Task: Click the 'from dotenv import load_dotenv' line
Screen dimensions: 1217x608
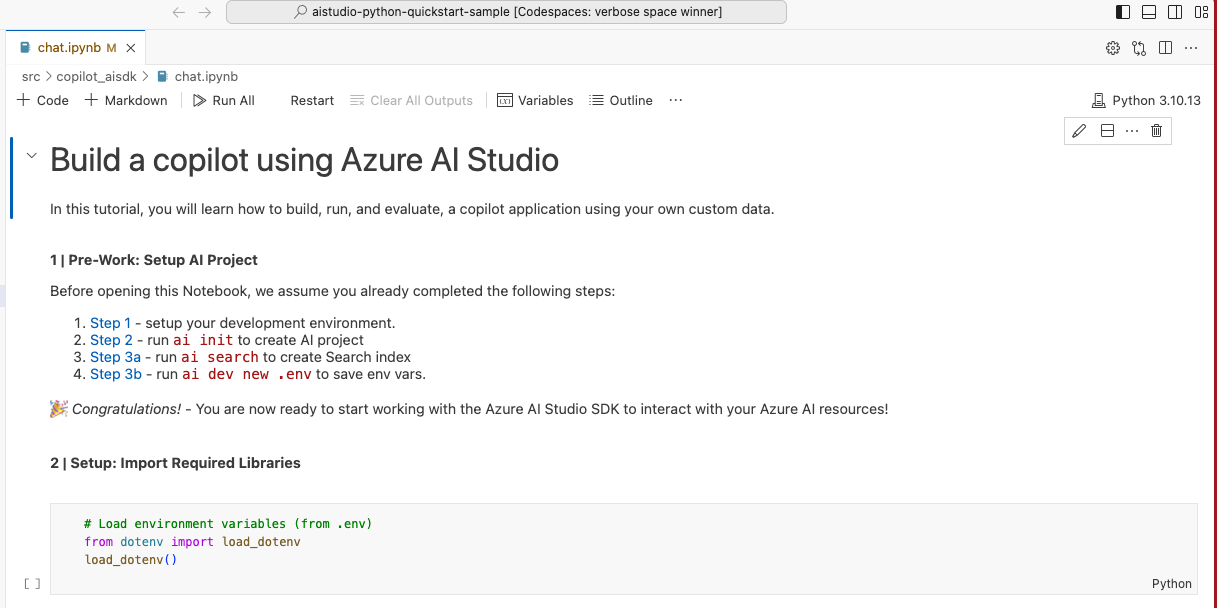Action: point(192,542)
